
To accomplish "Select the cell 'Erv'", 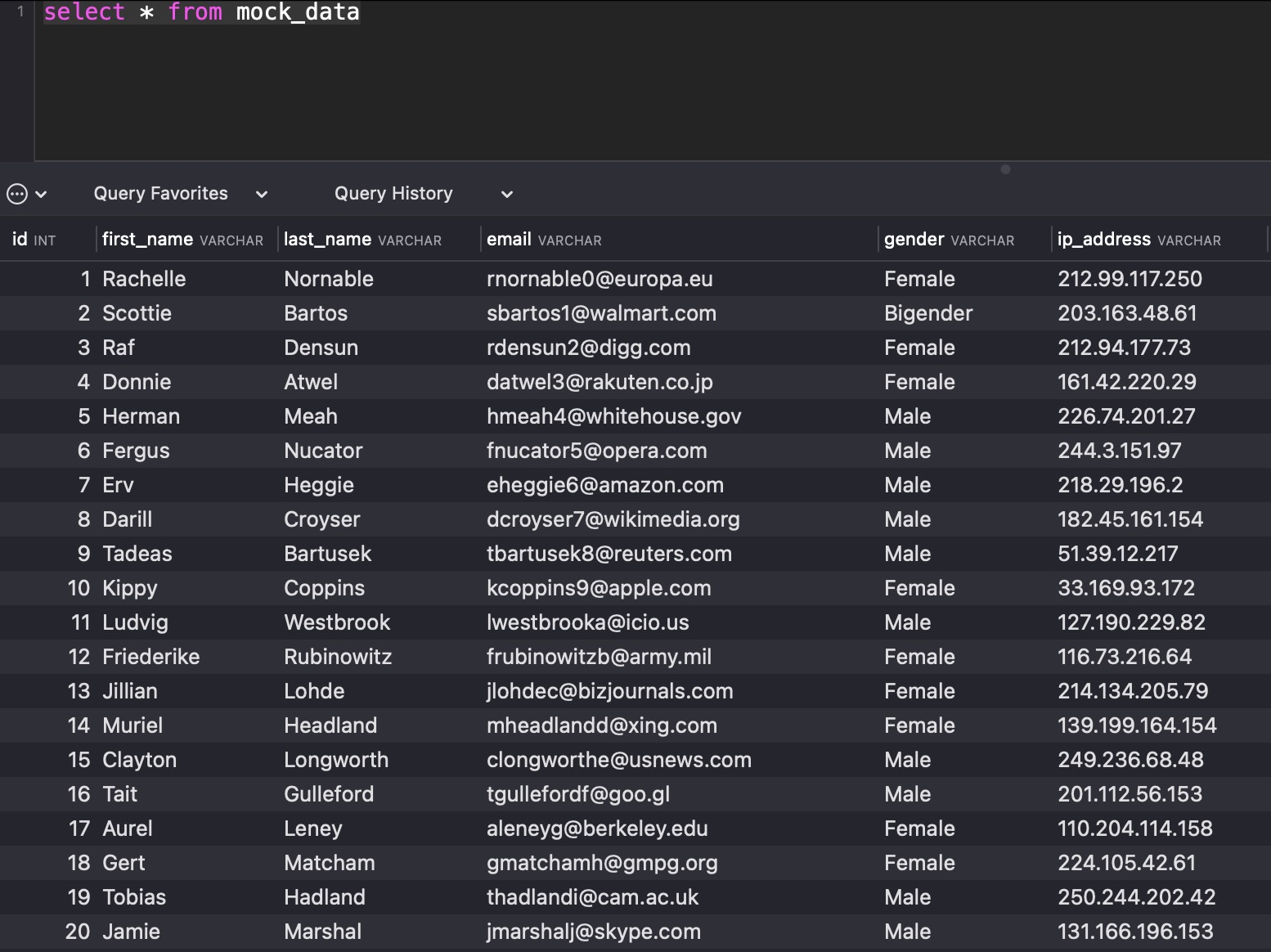I will [118, 485].
